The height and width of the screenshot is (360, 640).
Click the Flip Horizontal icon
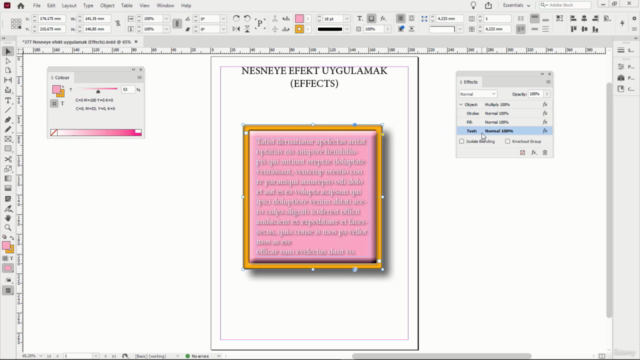click(236, 29)
